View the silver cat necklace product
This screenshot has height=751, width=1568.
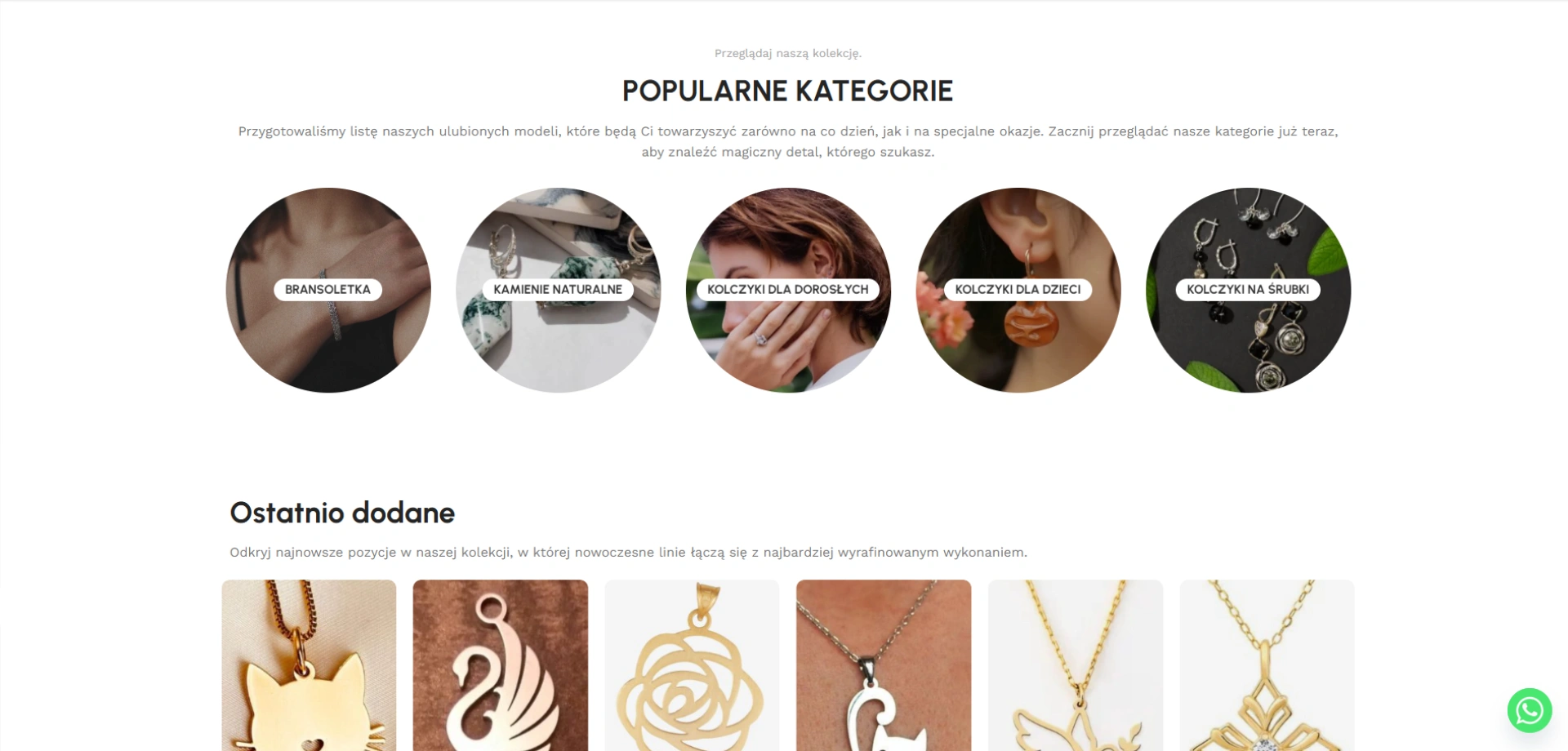(x=884, y=665)
